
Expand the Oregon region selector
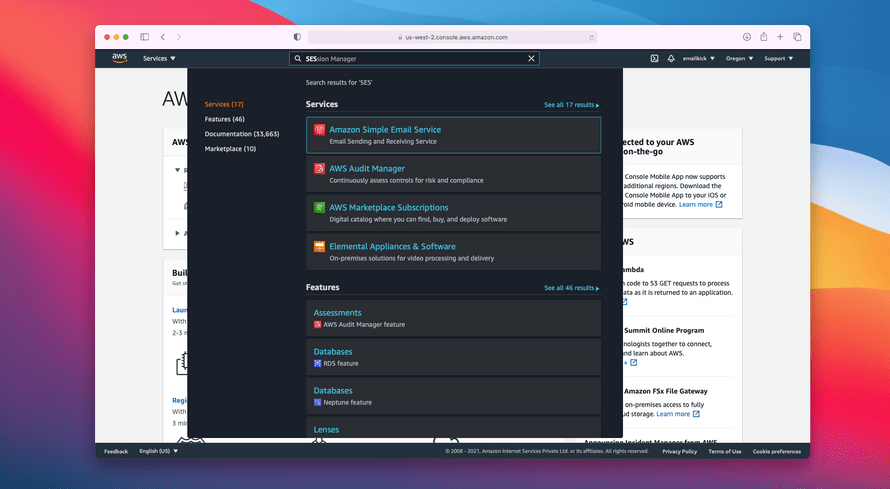point(739,59)
